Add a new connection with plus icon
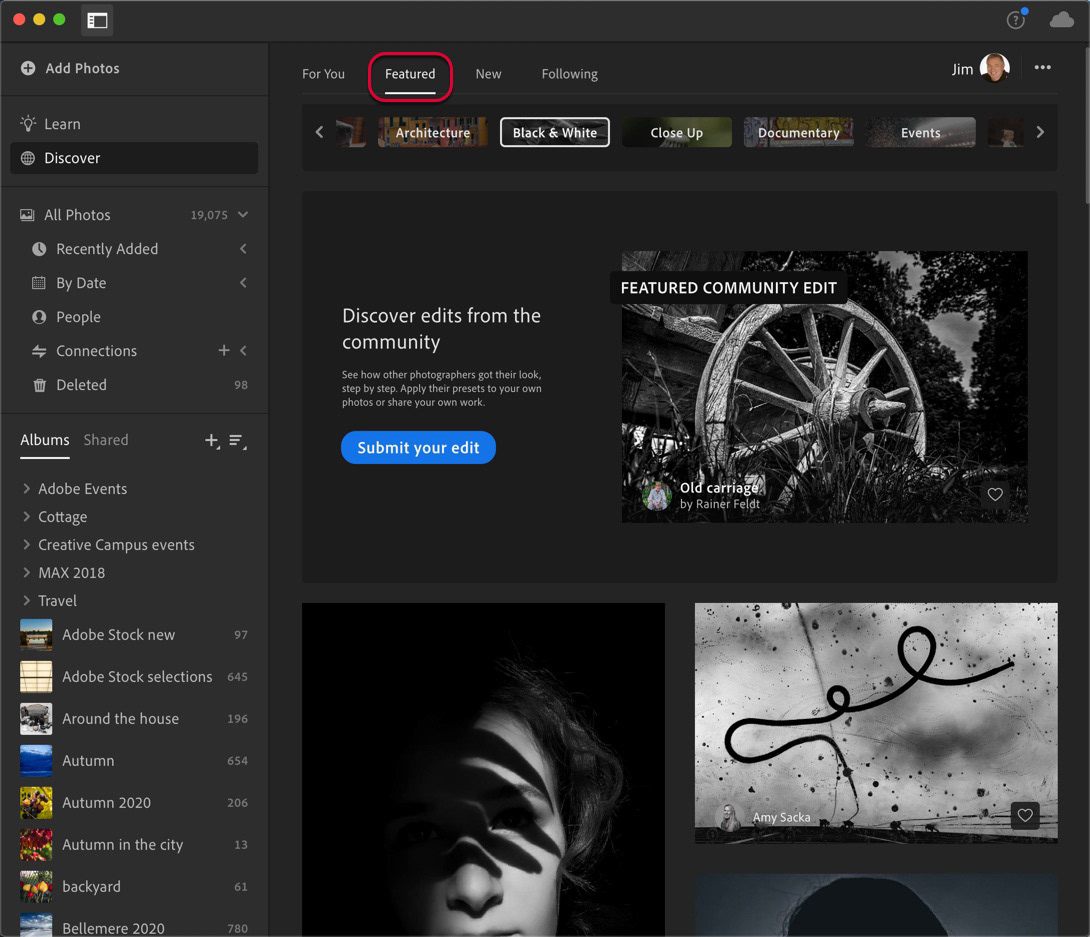The height and width of the screenshot is (937, 1090). [x=224, y=350]
